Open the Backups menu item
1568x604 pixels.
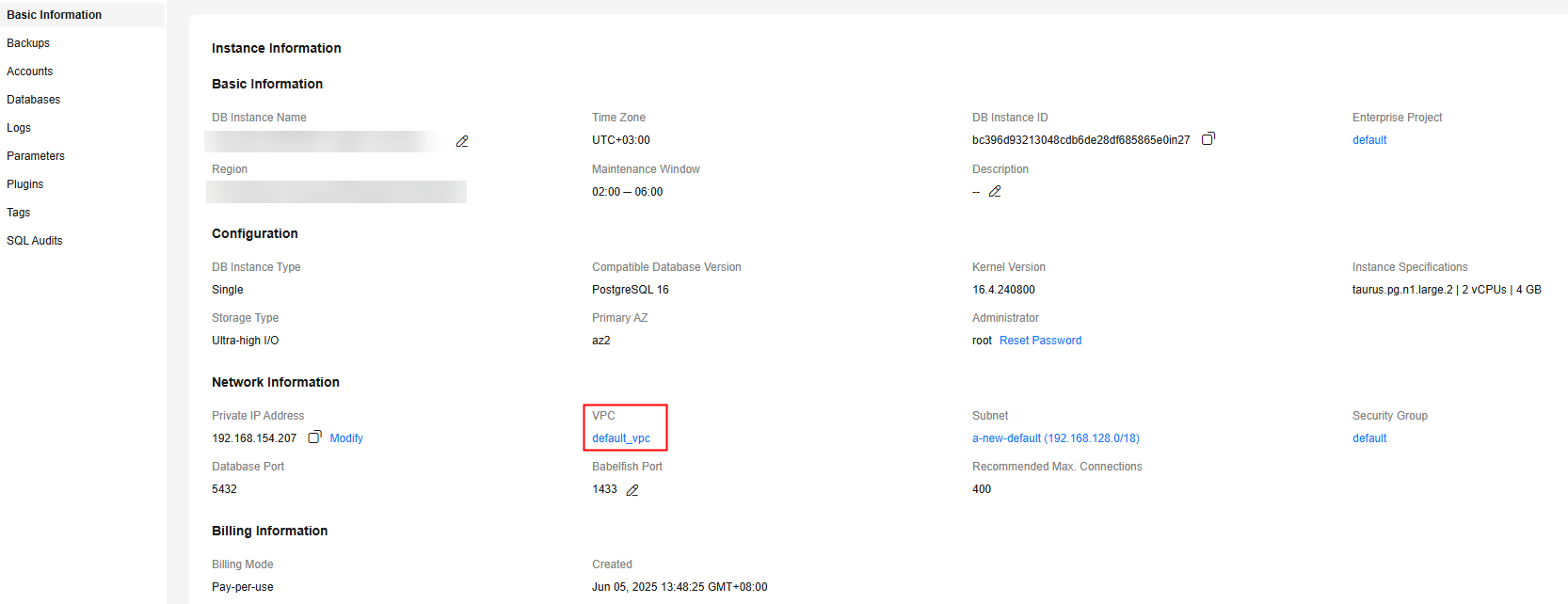(28, 43)
